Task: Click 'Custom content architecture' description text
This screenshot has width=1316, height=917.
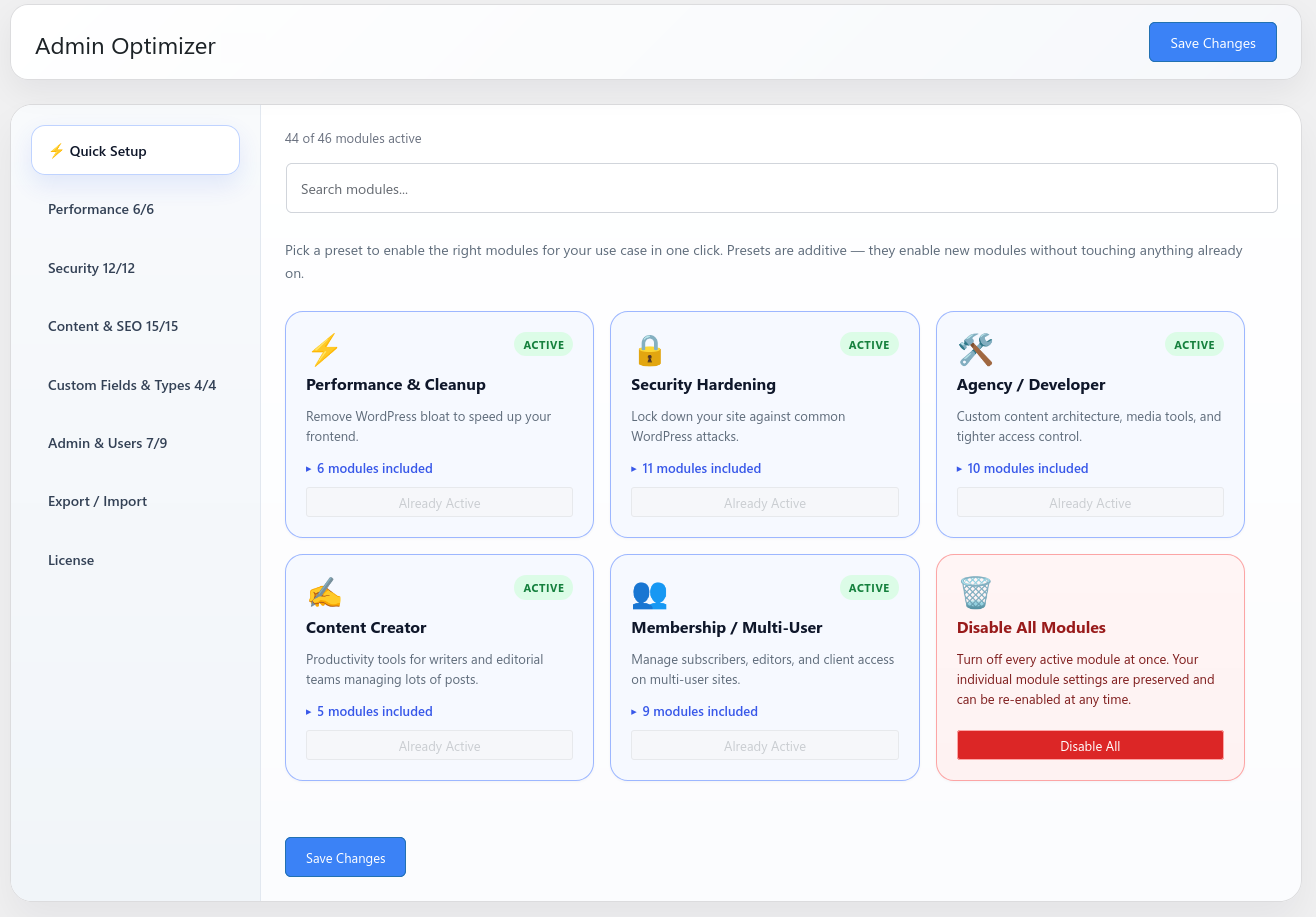Action: click(1089, 426)
